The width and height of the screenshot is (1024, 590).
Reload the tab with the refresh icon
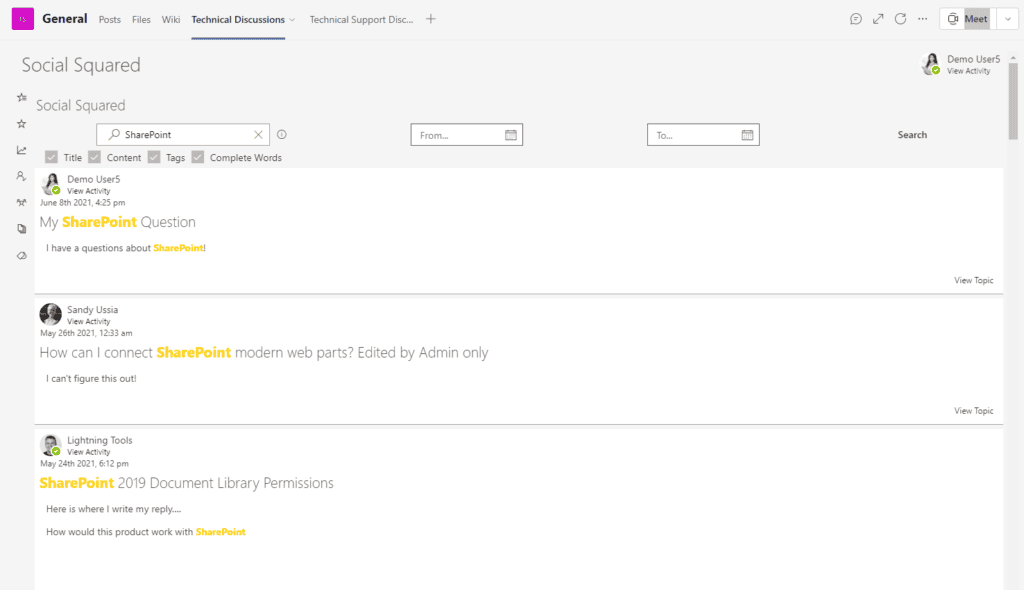[900, 19]
